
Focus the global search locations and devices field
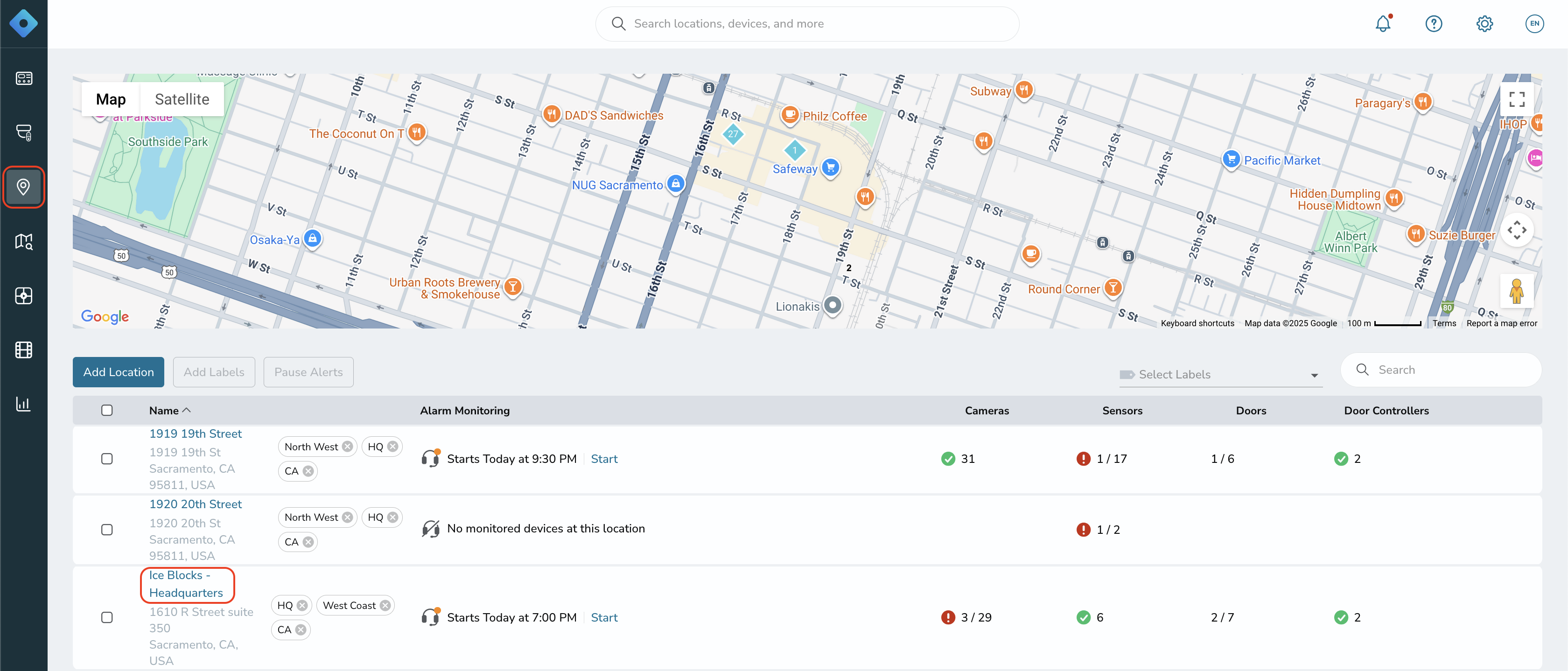(807, 24)
